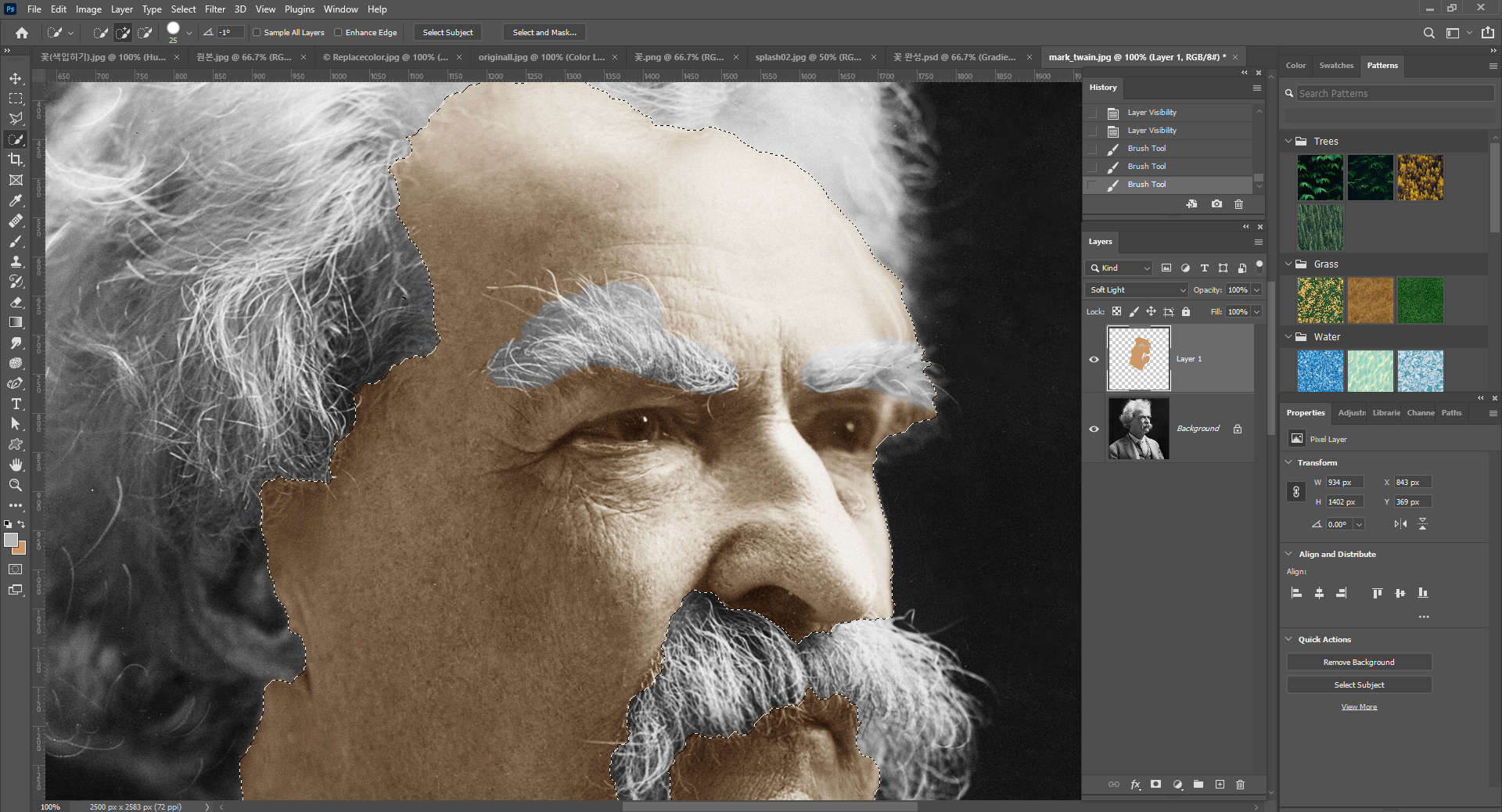Collapse the Quick Actions section
Image resolution: width=1502 pixels, height=812 pixels.
[1288, 639]
